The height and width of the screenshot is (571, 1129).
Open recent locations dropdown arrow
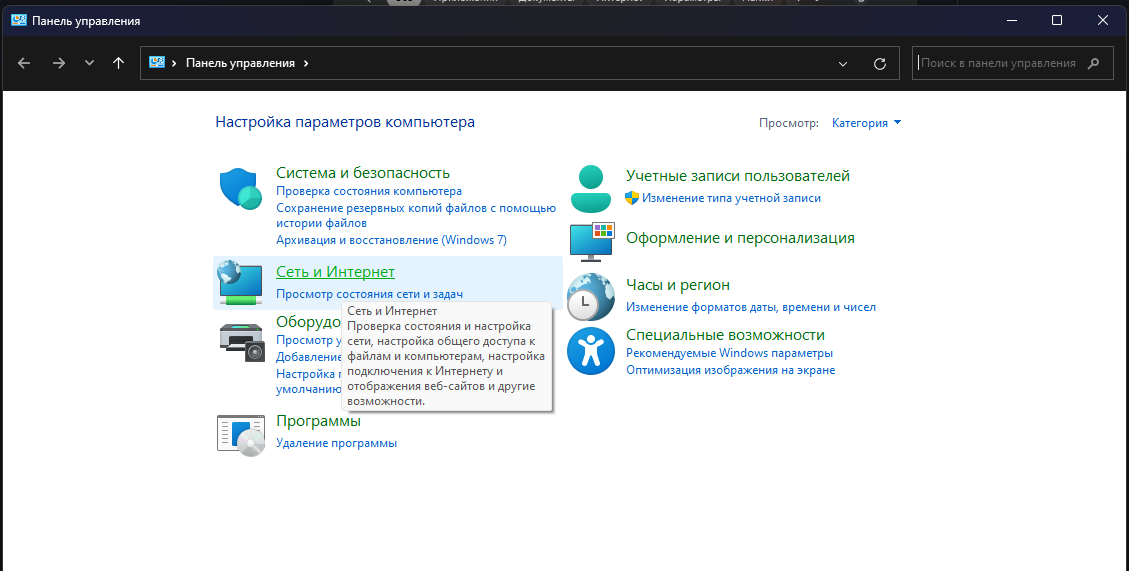tap(89, 63)
